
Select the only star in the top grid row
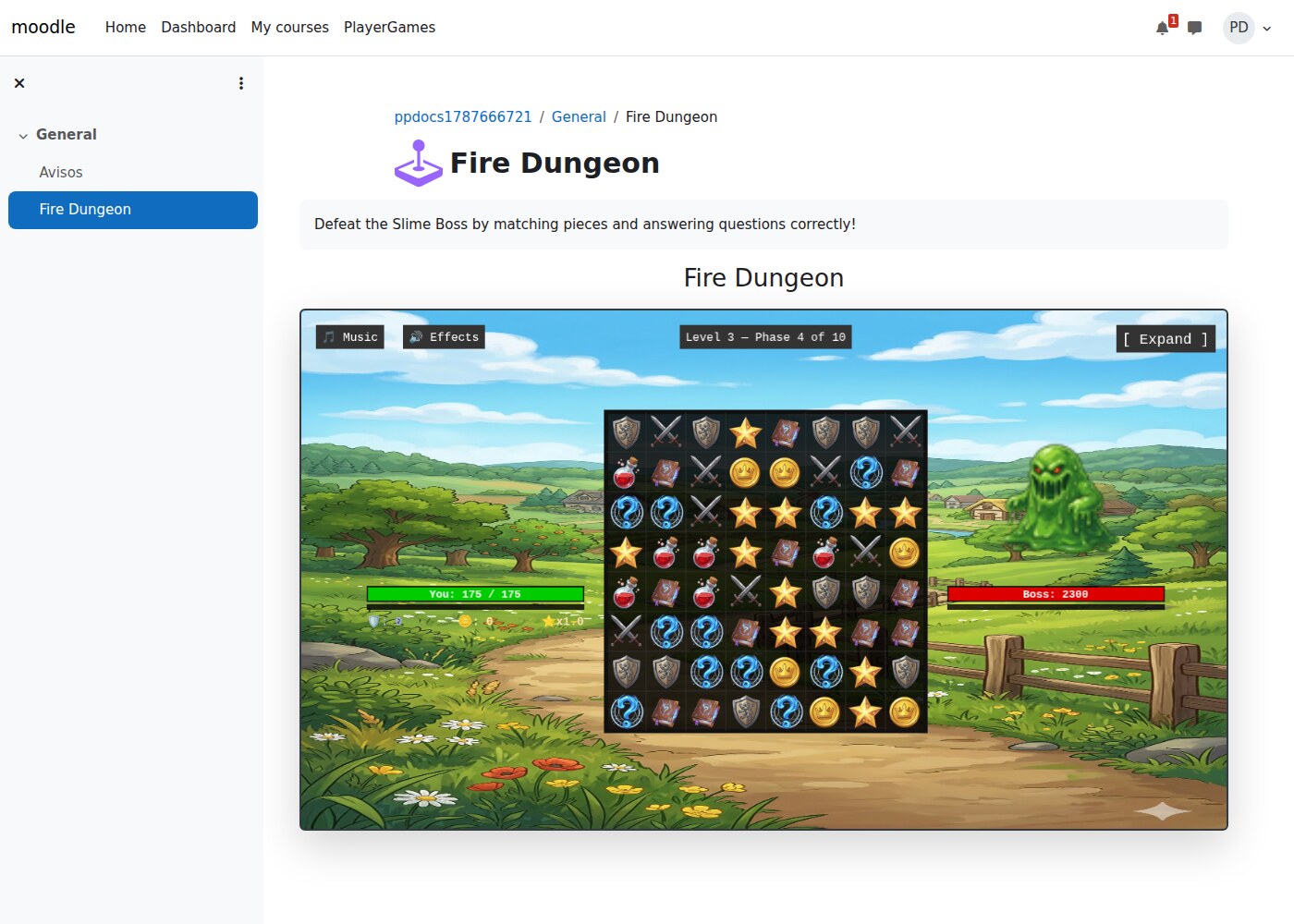click(x=745, y=432)
